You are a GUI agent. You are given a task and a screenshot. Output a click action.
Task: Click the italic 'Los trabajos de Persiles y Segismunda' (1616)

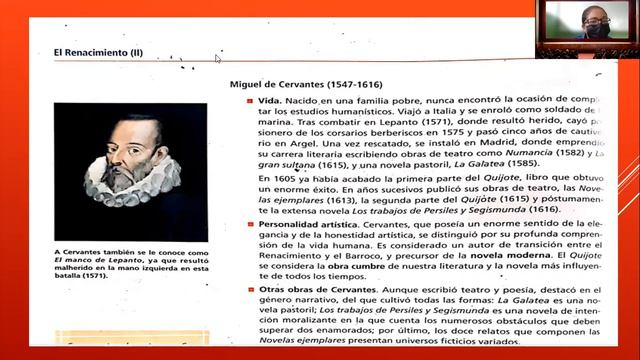click(439, 210)
